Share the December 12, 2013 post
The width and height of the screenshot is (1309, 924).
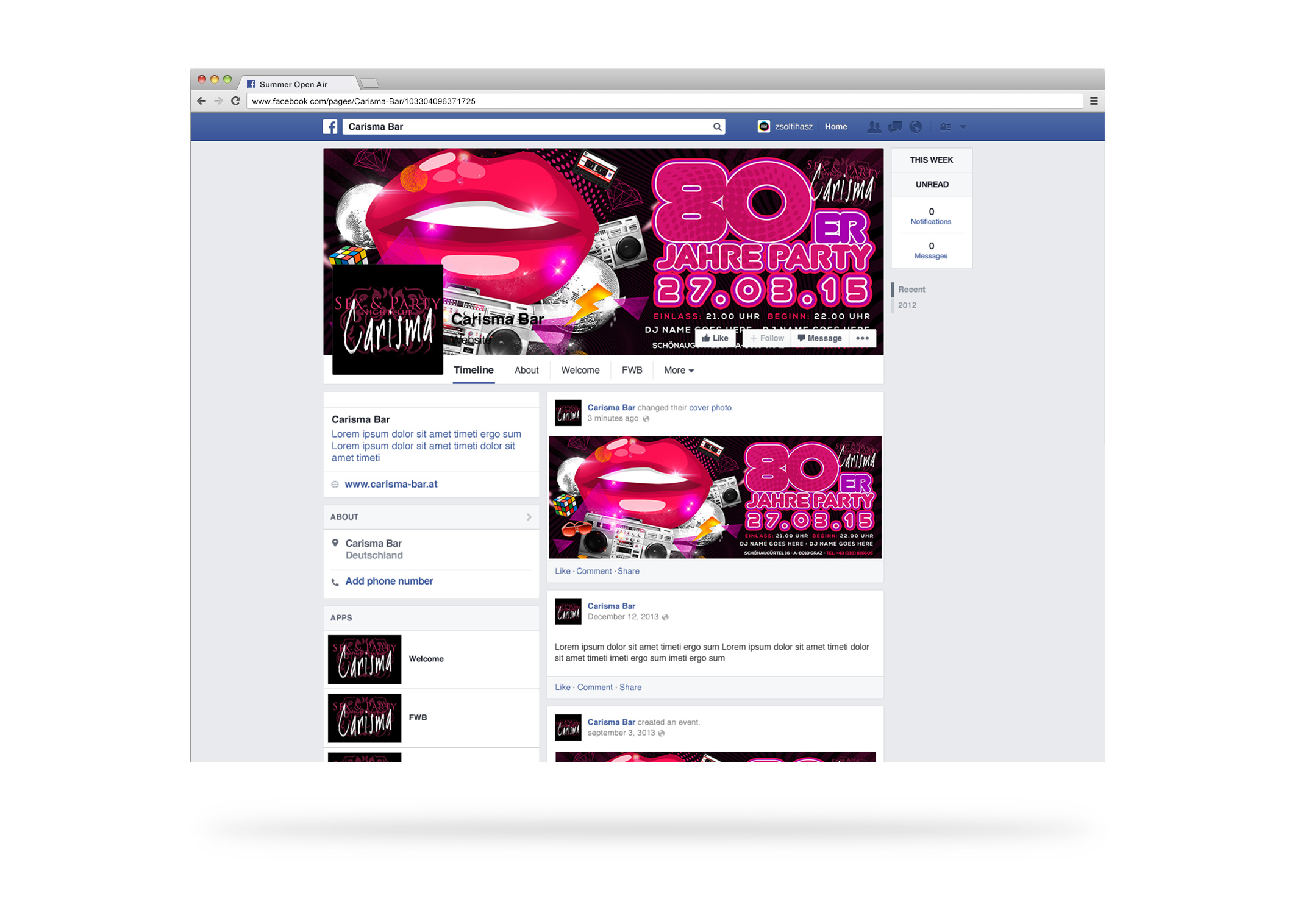[630, 687]
